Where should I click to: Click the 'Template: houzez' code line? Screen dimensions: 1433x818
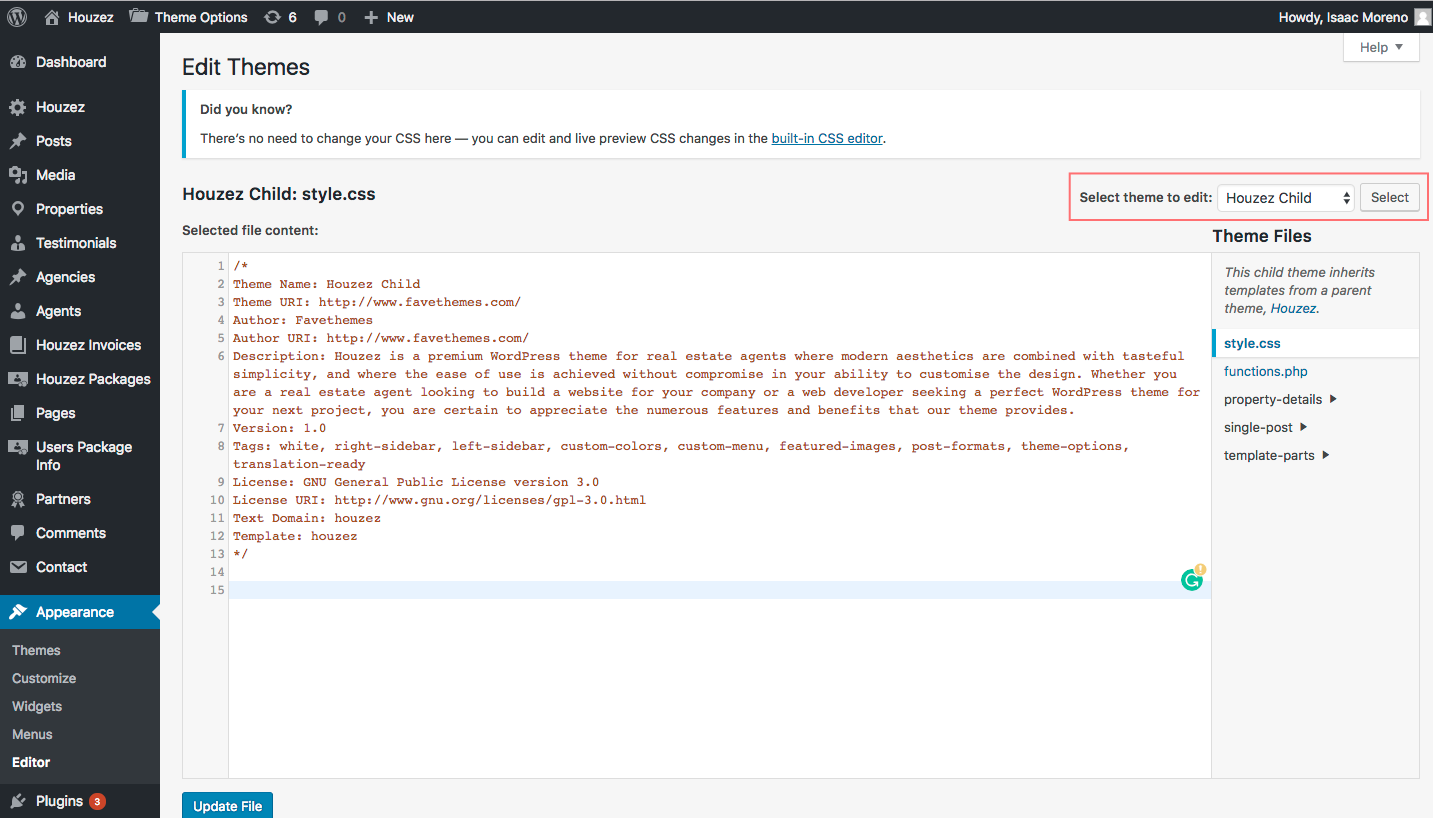click(x=295, y=536)
